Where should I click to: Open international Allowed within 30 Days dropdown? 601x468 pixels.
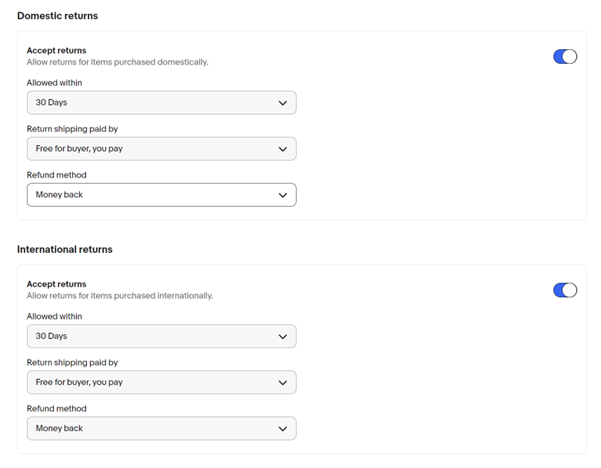[161, 336]
